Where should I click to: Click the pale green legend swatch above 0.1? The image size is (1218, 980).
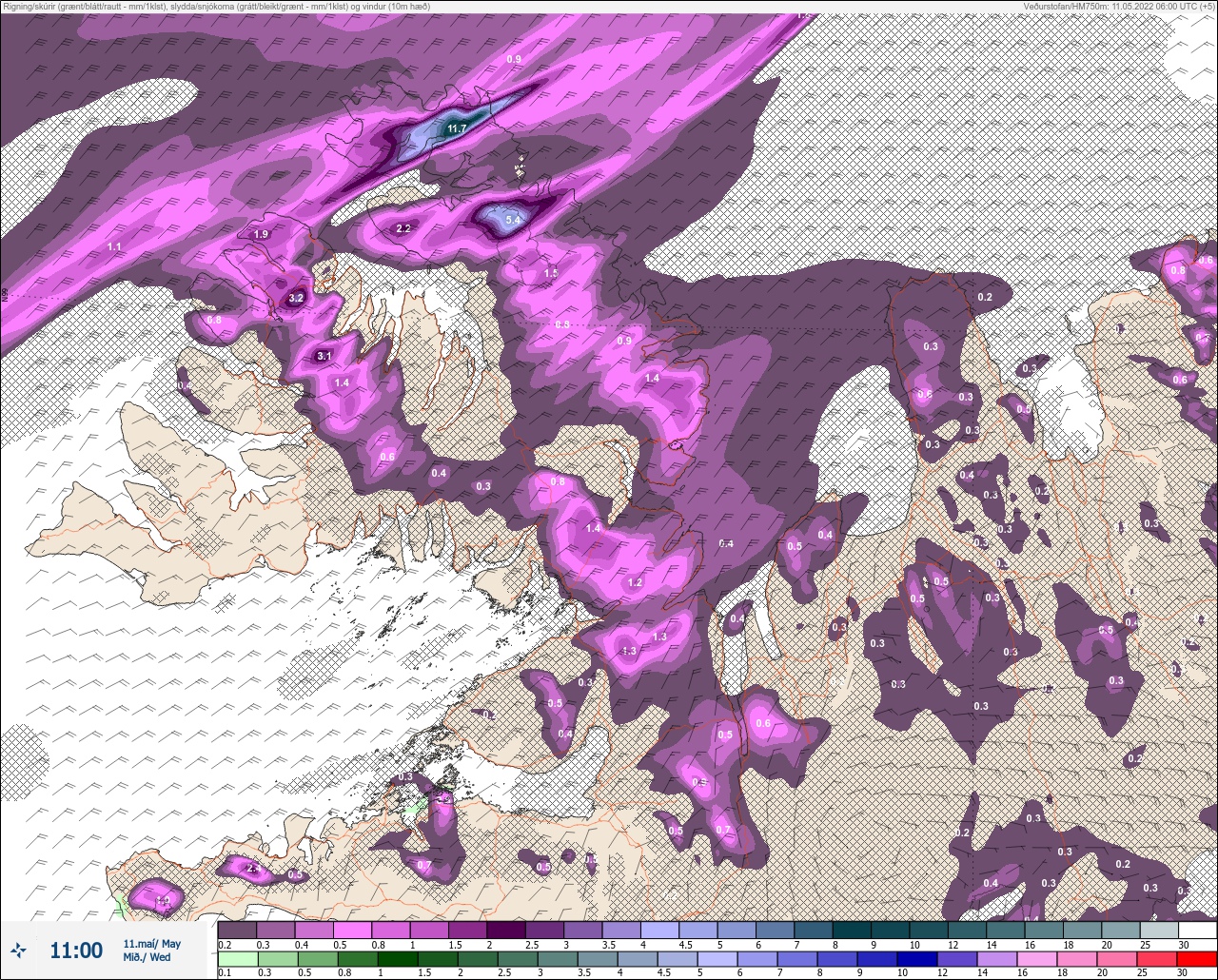[x=238, y=959]
